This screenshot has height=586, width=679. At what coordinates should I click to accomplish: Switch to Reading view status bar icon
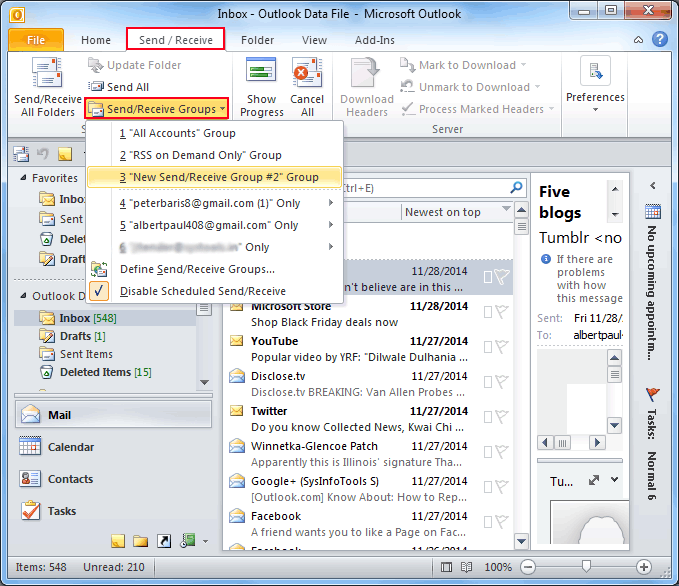[x=466, y=567]
